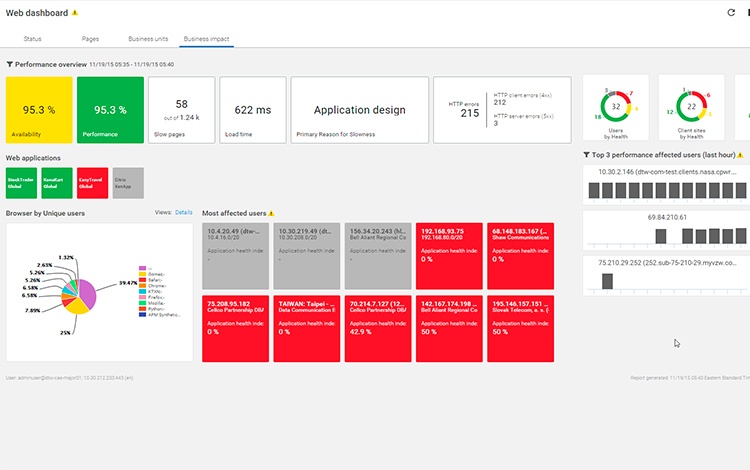Click the 7.89% pie chart label

point(32,310)
